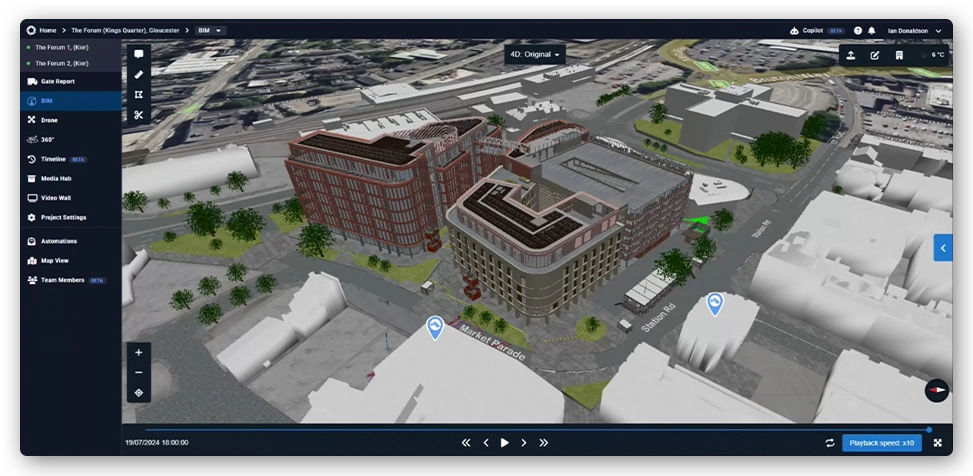
Task: Click the Drone sidebar icon
Action: 32,120
